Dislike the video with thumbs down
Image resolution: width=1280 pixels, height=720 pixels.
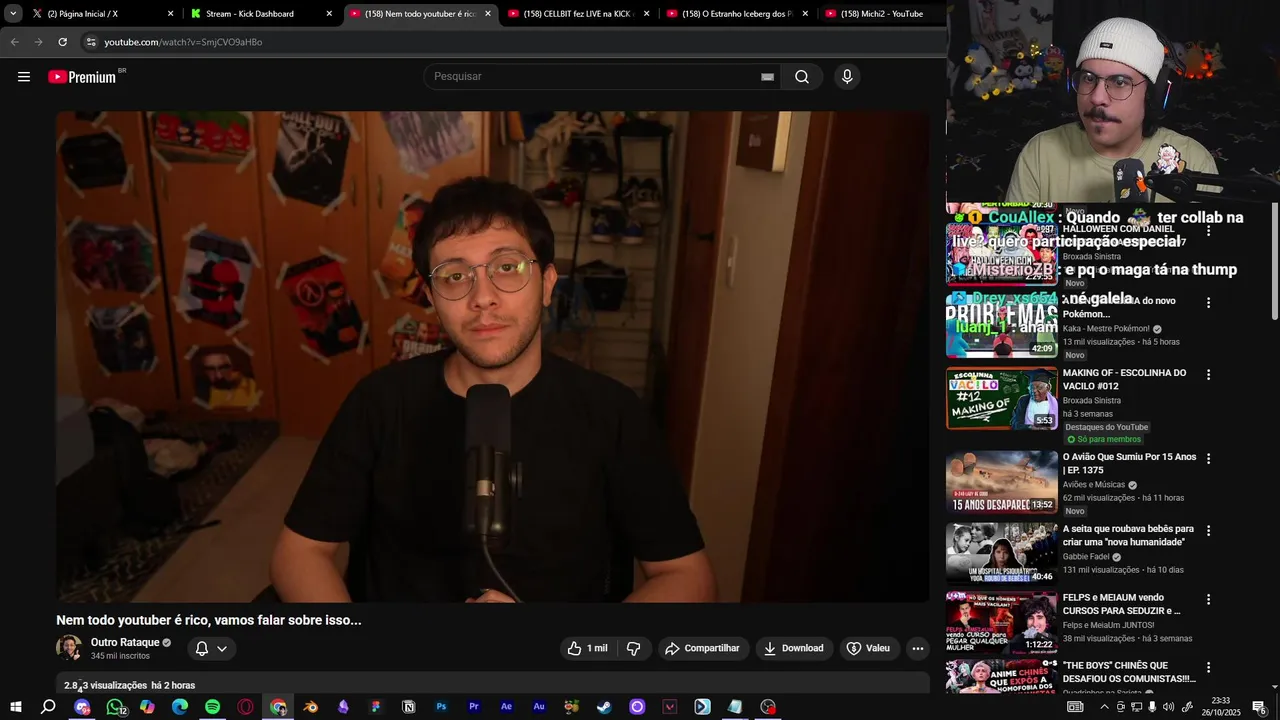click(x=633, y=648)
